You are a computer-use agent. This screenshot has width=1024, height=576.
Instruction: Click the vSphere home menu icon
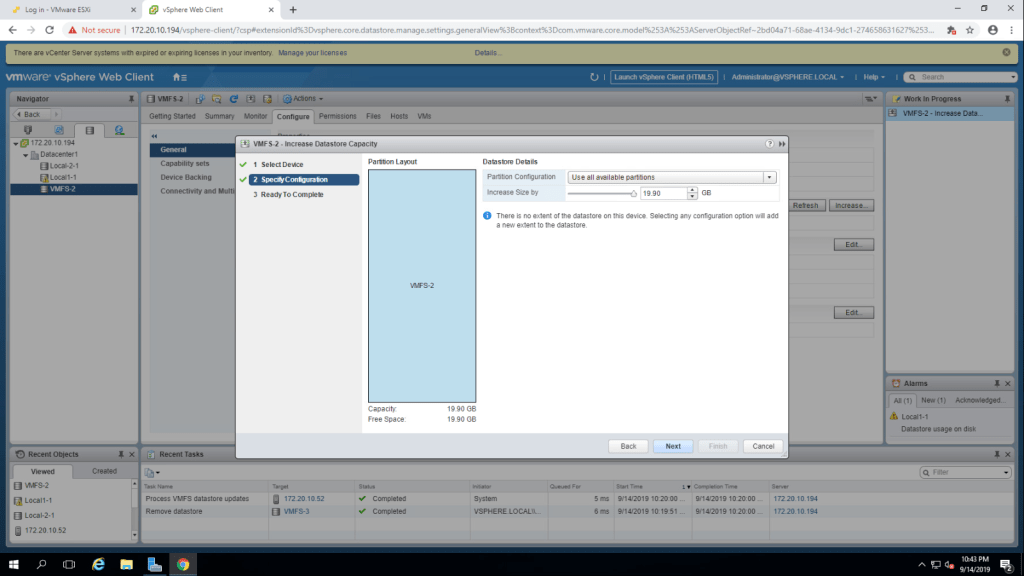coord(179,77)
